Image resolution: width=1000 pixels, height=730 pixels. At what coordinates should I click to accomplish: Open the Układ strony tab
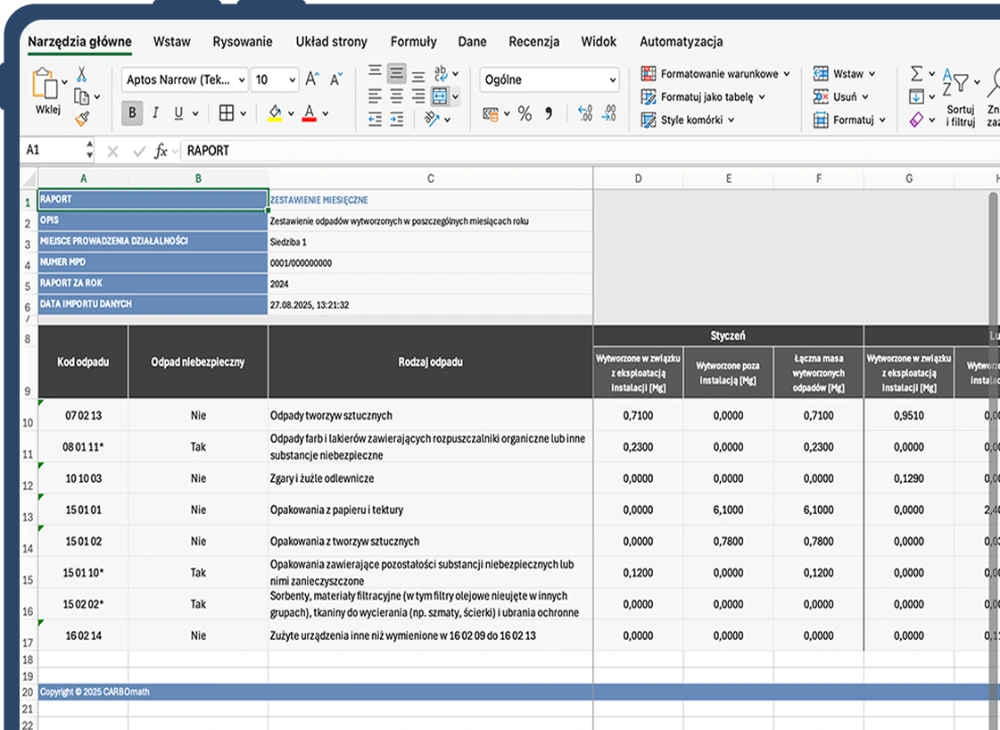pyautogui.click(x=331, y=42)
